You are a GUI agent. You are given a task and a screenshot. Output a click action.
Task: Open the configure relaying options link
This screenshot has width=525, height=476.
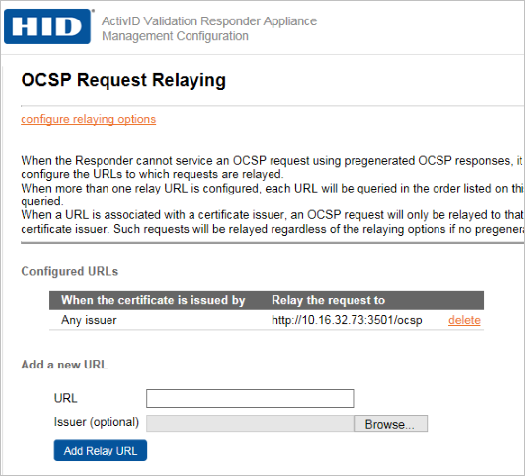click(x=89, y=119)
